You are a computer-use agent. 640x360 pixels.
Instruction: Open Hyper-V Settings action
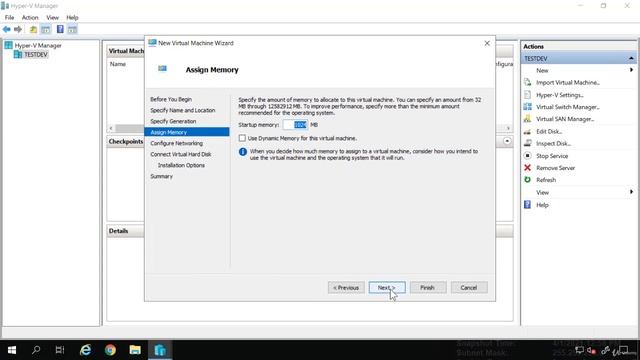coord(560,95)
